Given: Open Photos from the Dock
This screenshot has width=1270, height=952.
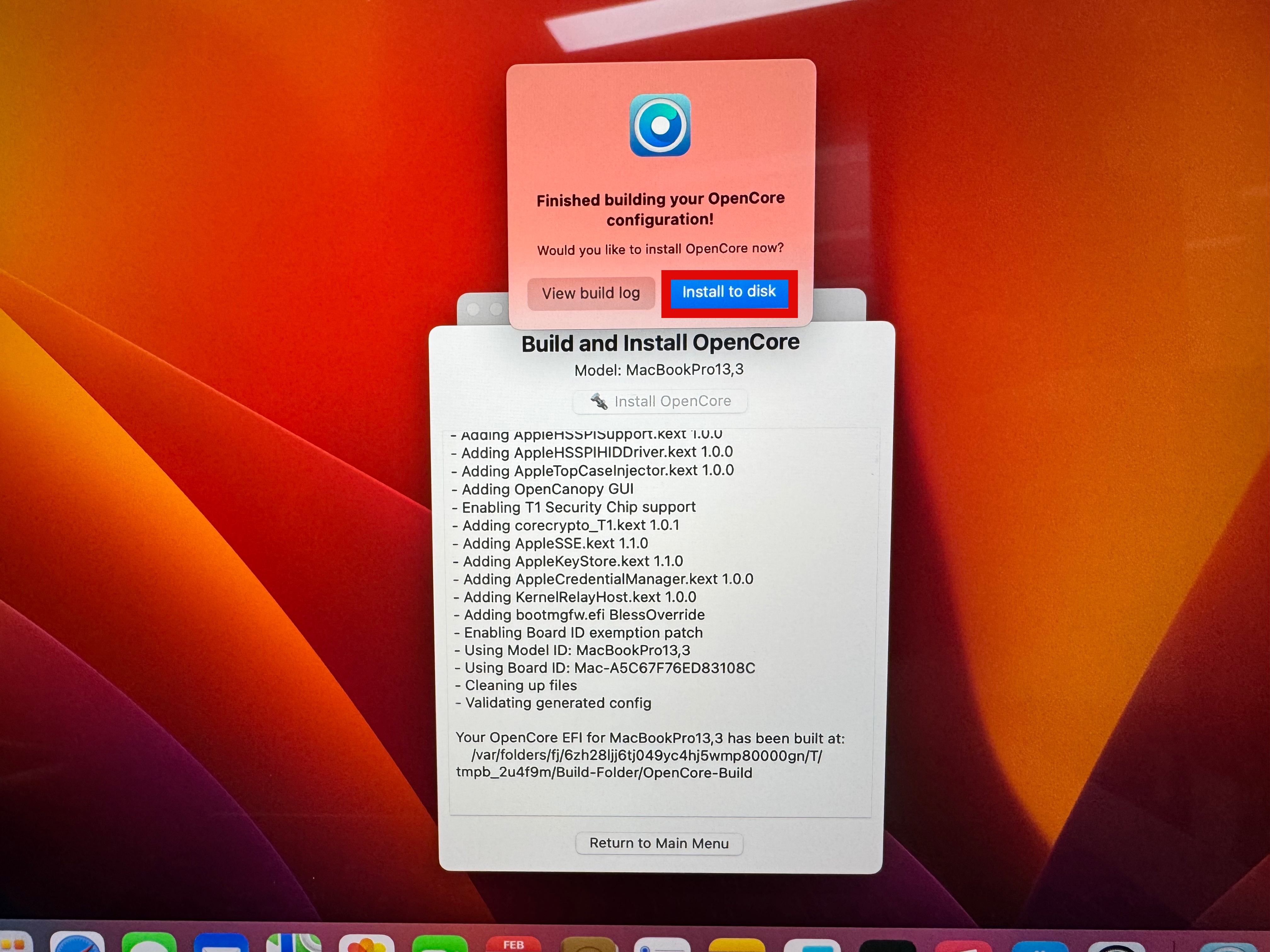Looking at the screenshot, I should pos(366,943).
